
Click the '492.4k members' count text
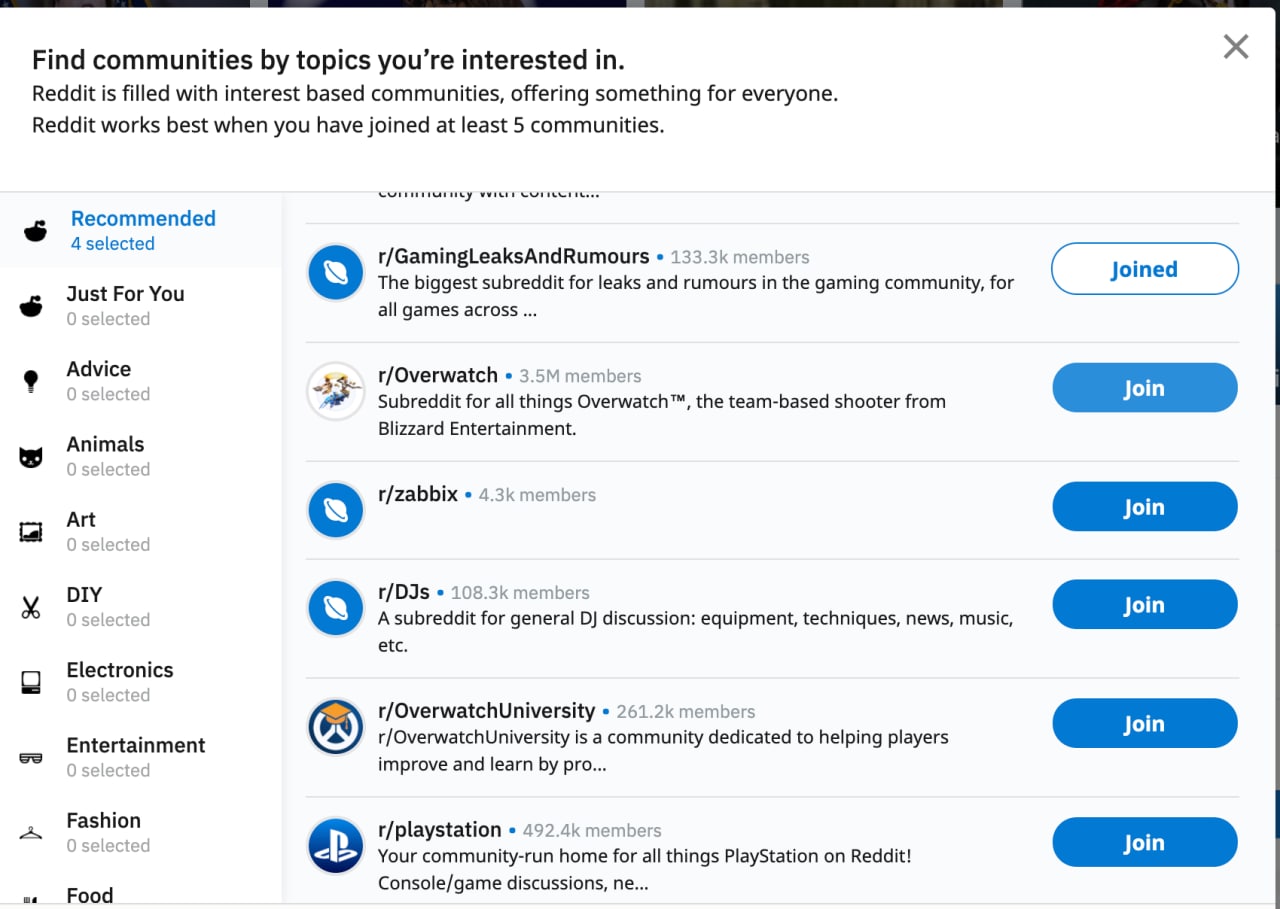592,832
